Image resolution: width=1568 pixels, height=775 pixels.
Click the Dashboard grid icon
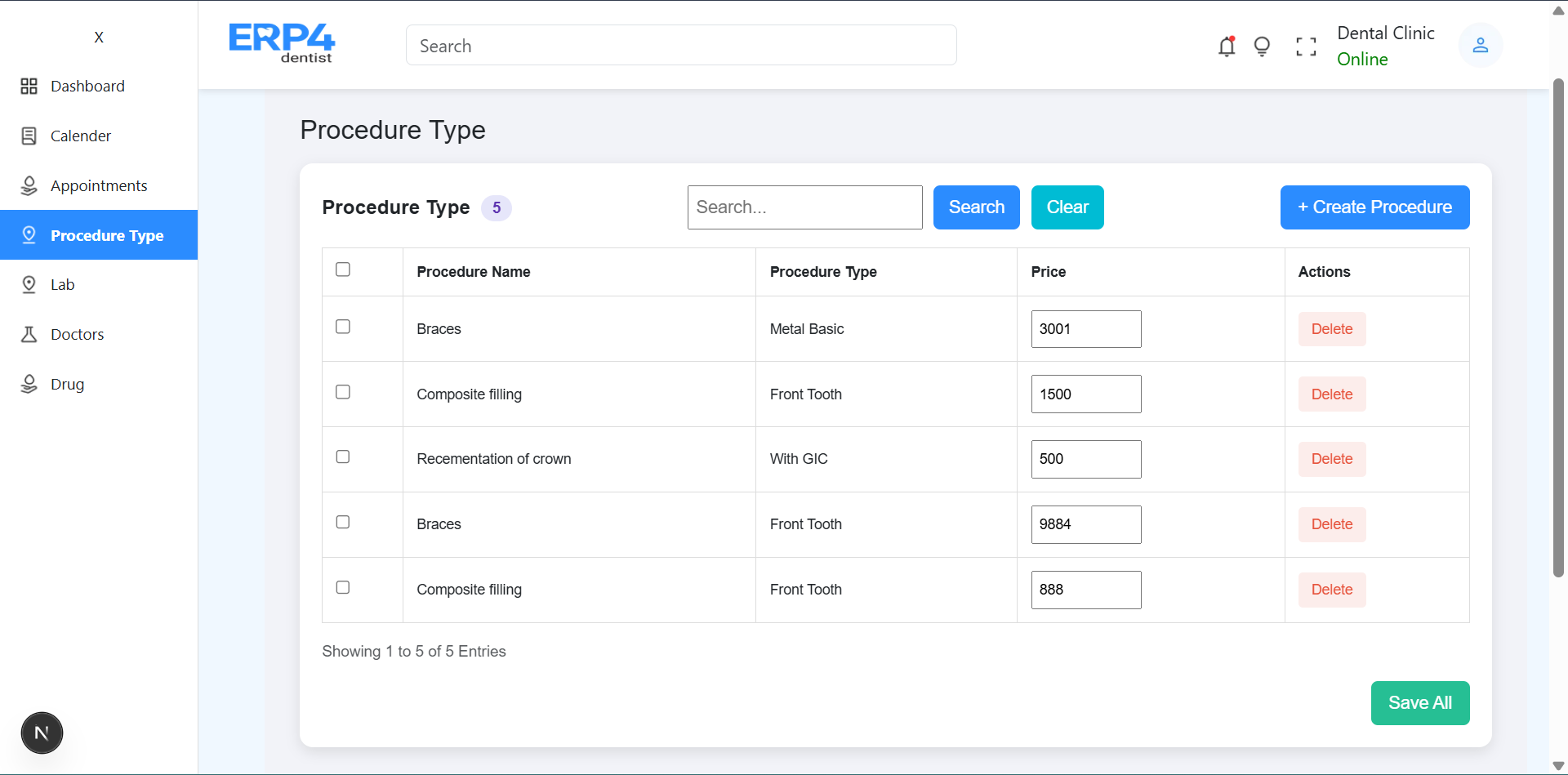click(29, 87)
